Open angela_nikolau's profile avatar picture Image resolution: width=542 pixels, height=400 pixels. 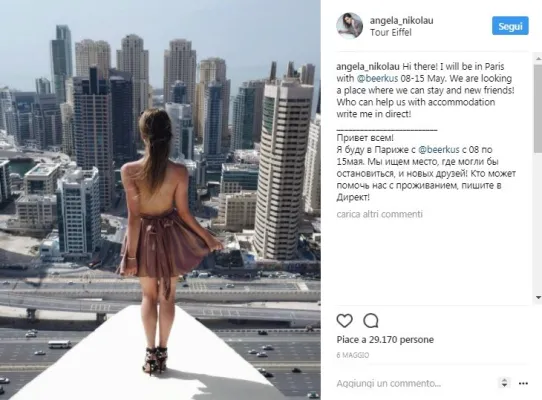349,26
